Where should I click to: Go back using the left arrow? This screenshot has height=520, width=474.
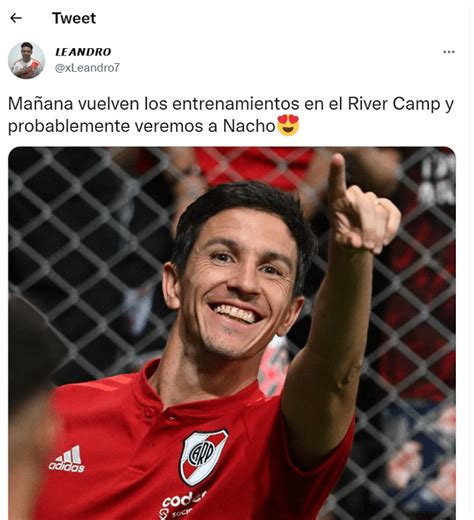point(16,18)
